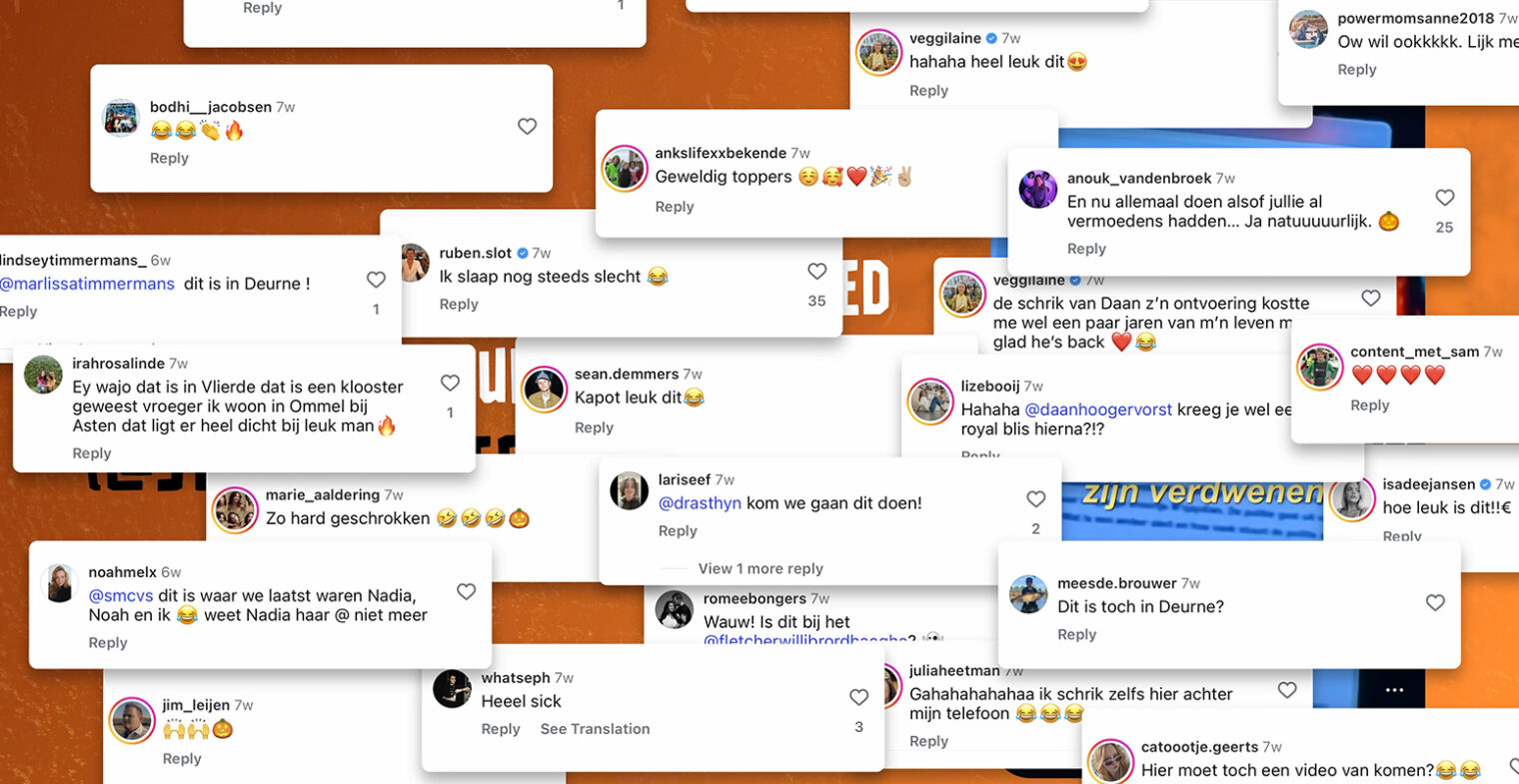Image resolution: width=1519 pixels, height=784 pixels.
Task: Like irahrosalinde's comment with the heart icon
Action: coord(450,383)
